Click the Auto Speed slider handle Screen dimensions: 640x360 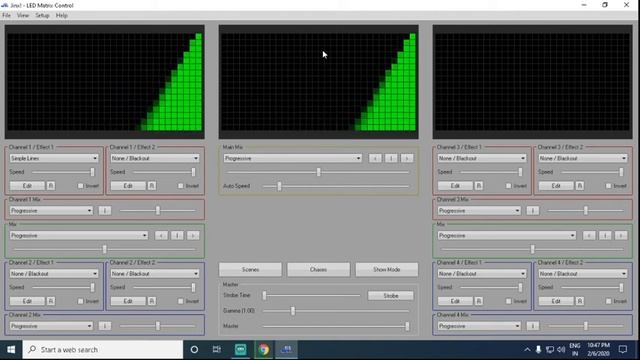point(279,186)
